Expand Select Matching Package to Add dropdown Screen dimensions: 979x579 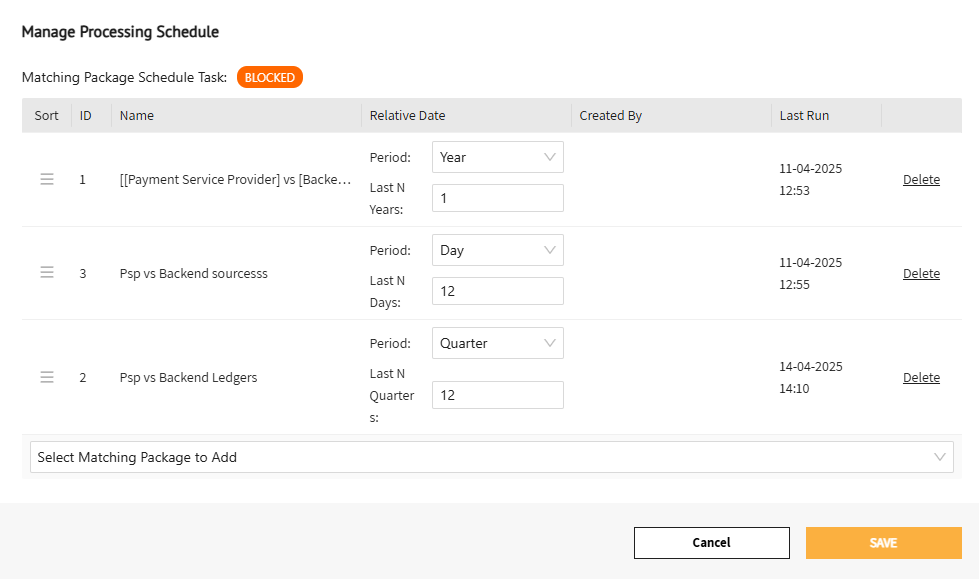491,457
